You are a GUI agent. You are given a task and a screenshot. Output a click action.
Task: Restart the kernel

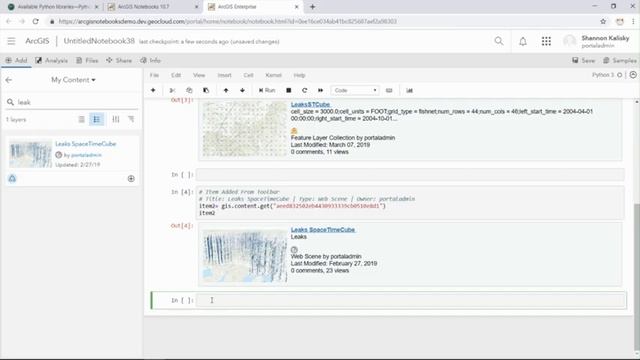pyautogui.click(x=304, y=90)
